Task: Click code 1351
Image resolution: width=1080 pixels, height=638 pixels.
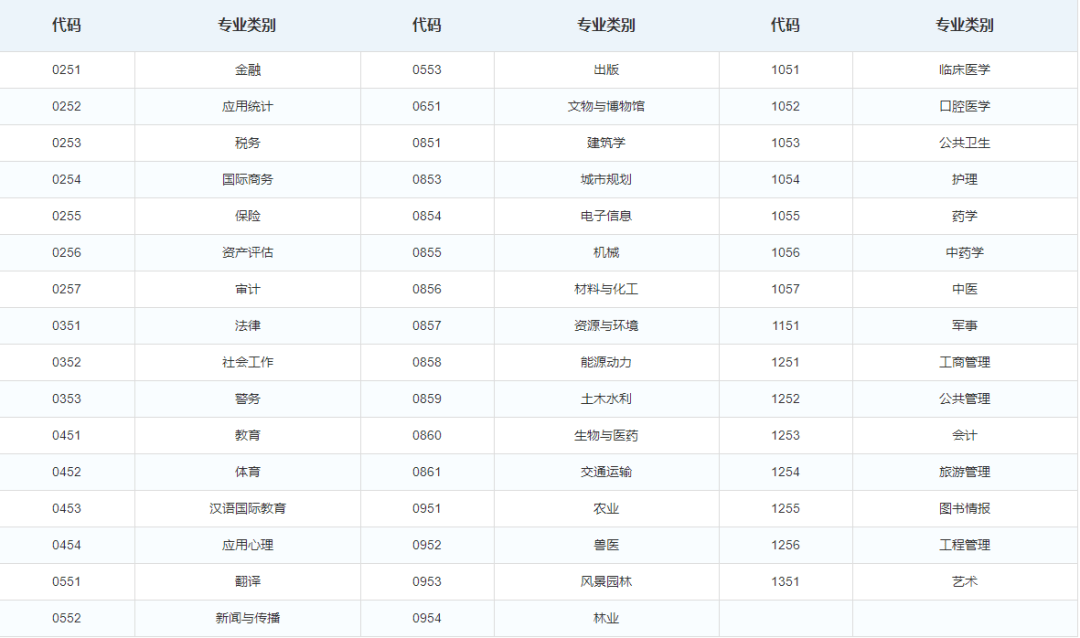Action: (x=785, y=581)
